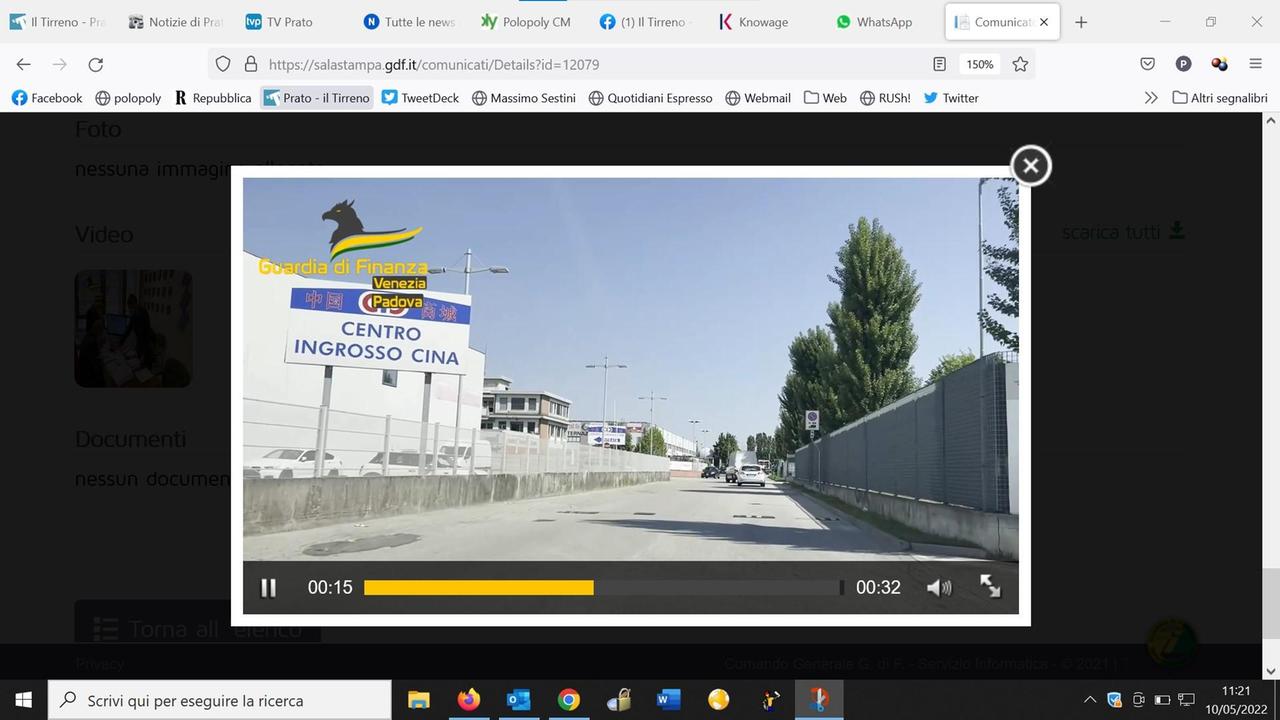1280x720 pixels.
Task: Click the Windows taskbar search box
Action: [219, 700]
